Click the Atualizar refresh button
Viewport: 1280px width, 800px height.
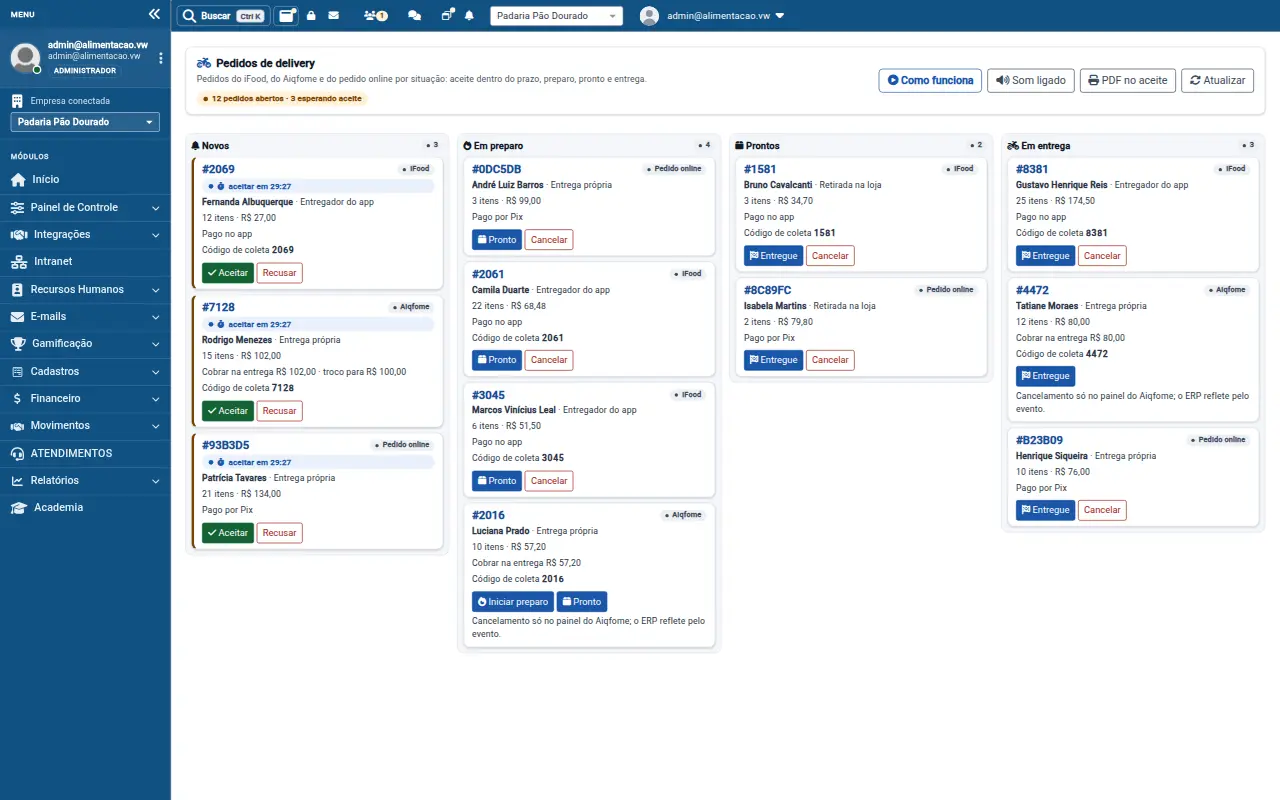(1217, 80)
